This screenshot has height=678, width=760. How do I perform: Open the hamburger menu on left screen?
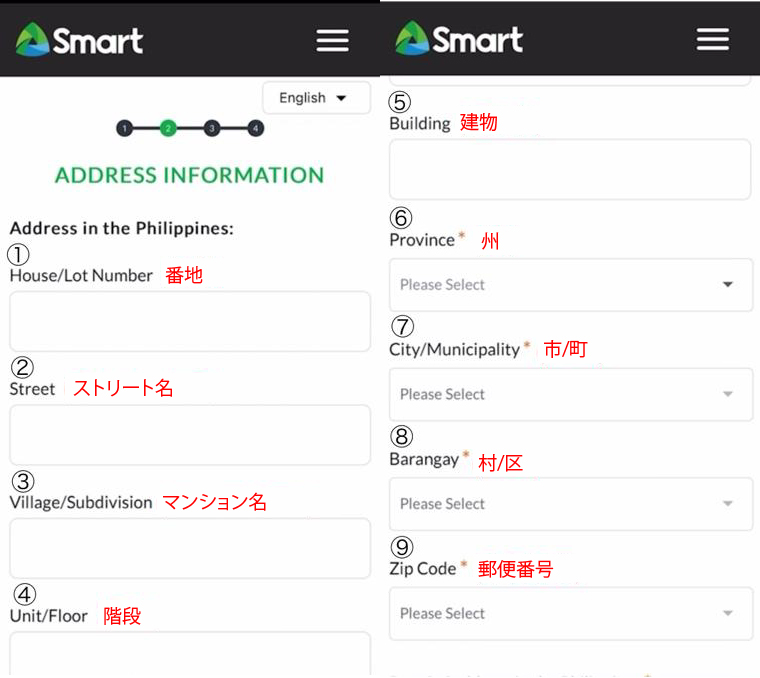click(332, 40)
